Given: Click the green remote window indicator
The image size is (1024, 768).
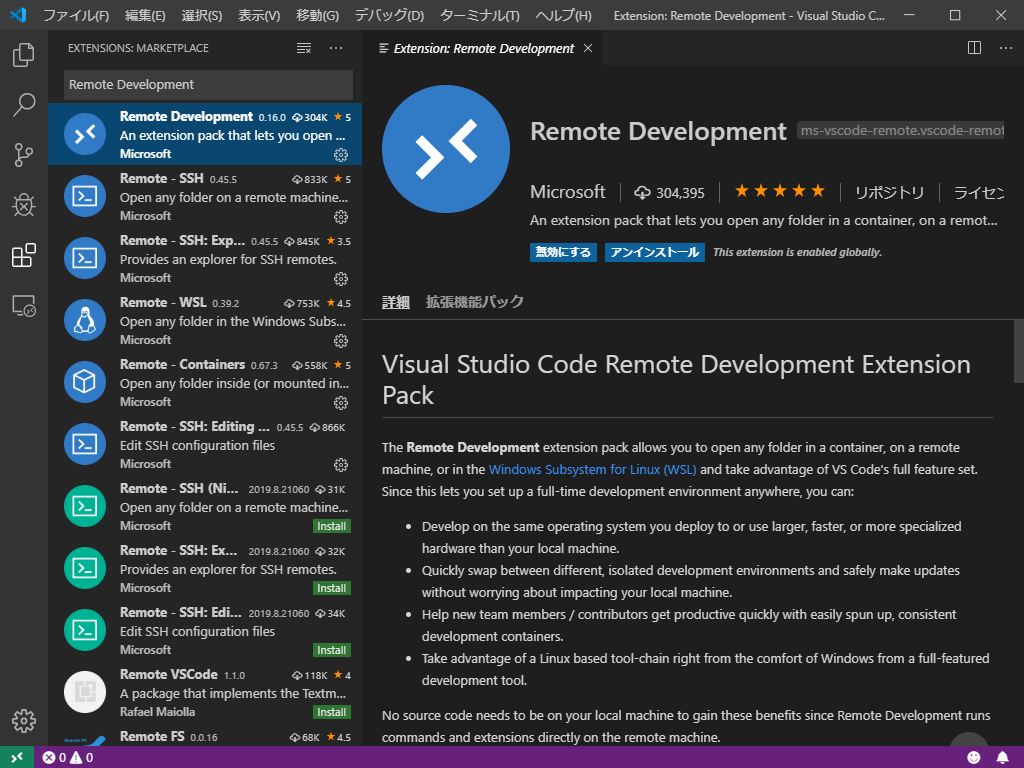Looking at the screenshot, I should [x=17, y=757].
